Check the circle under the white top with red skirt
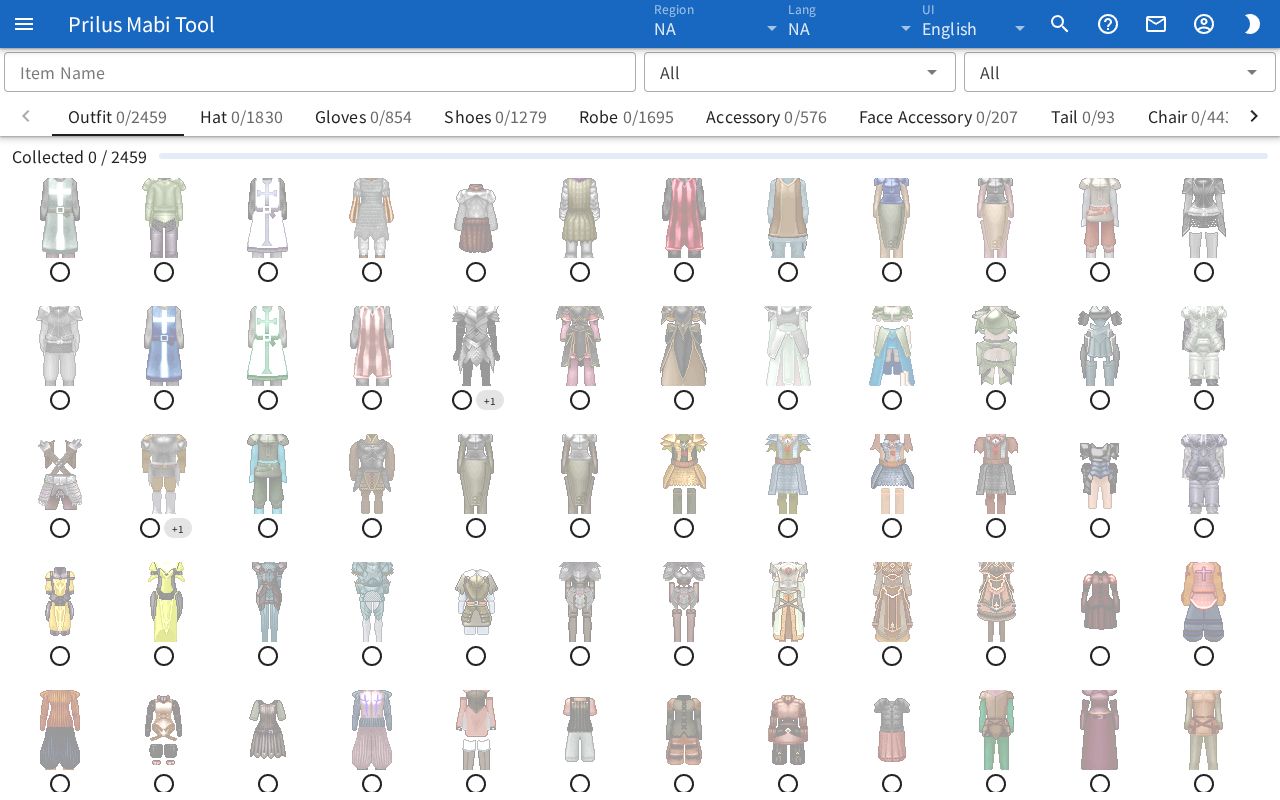This screenshot has height=800, width=1280. [476, 272]
